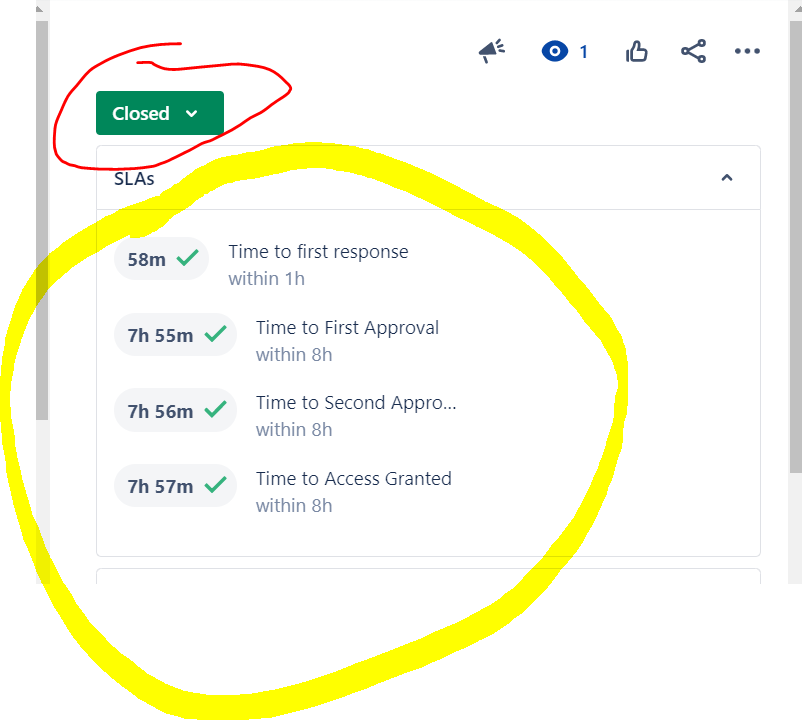Open the share icon

pyautogui.click(x=693, y=51)
